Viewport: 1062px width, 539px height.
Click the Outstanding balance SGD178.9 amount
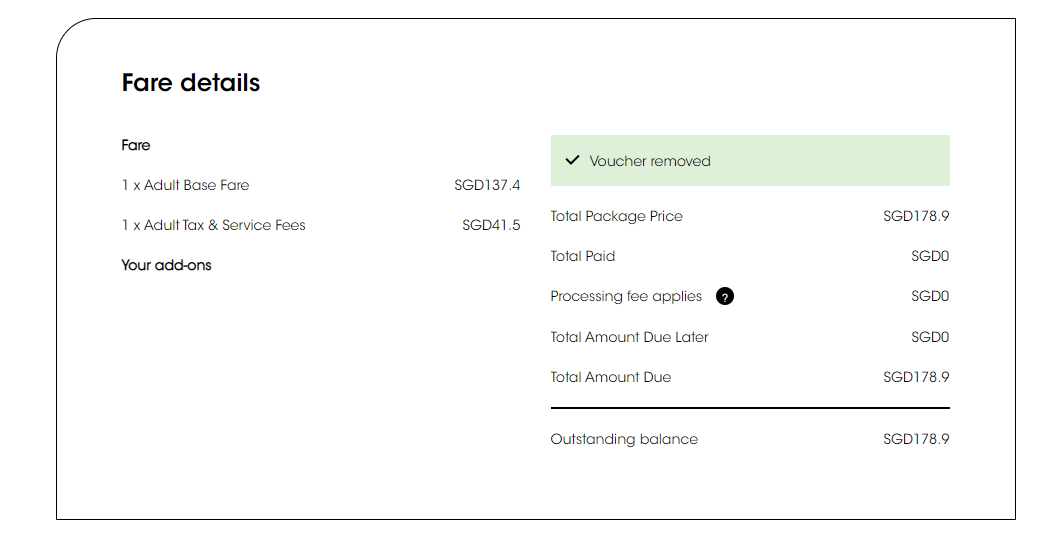tap(916, 439)
